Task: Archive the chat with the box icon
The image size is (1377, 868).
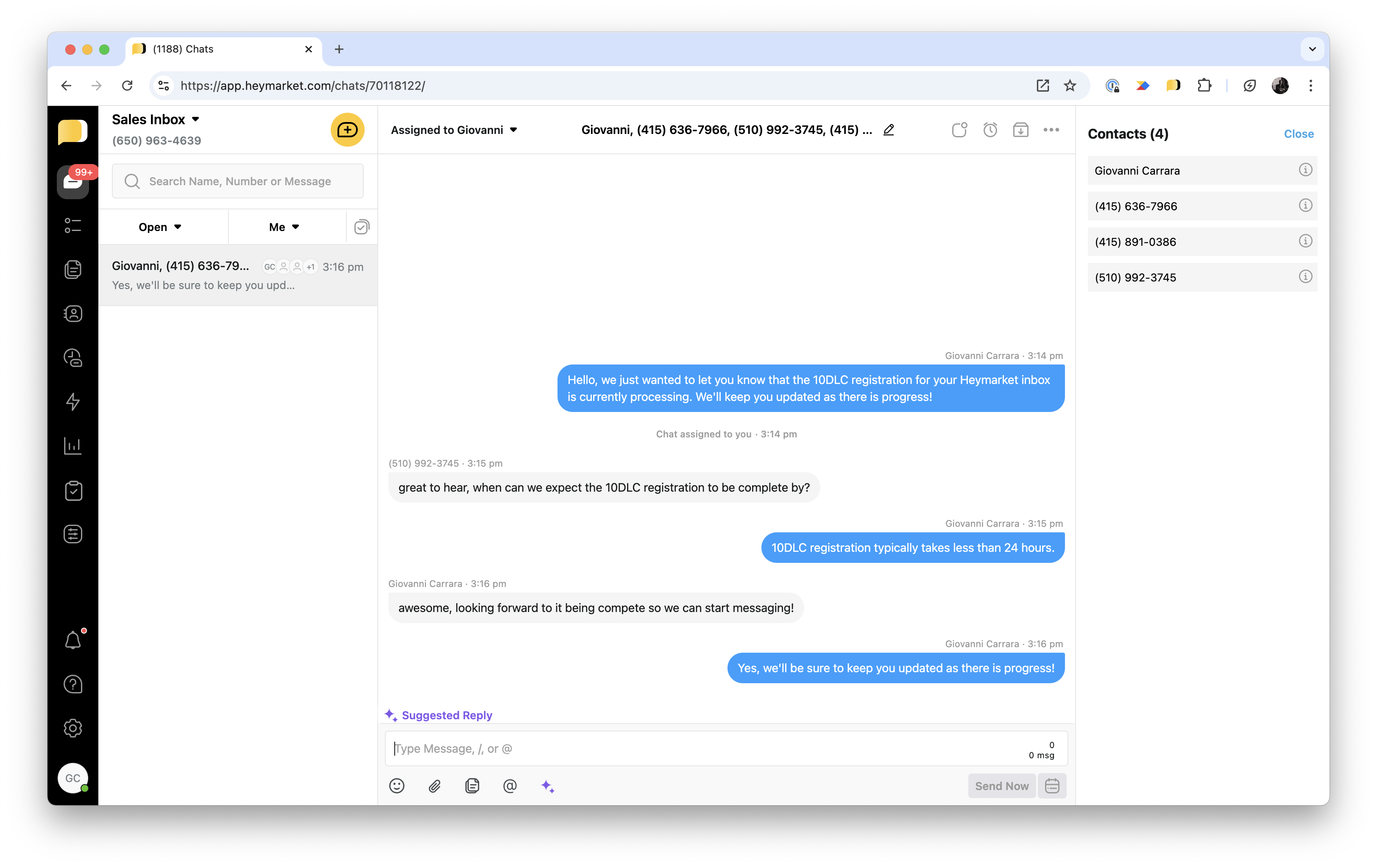Action: pyautogui.click(x=1020, y=130)
